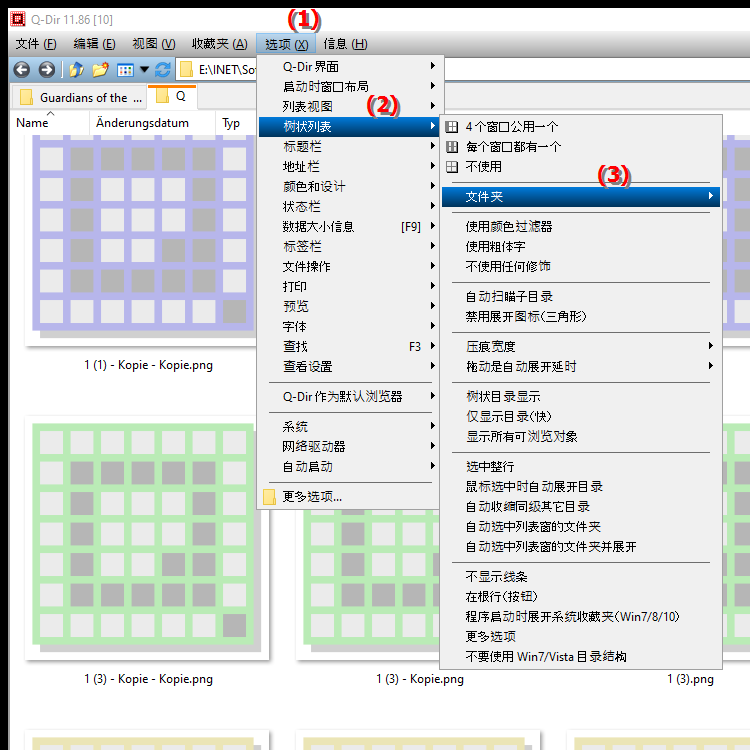The width and height of the screenshot is (750, 750).
Task: Select the 每个窗口都有一个 tree layout icon
Action: (x=452, y=147)
